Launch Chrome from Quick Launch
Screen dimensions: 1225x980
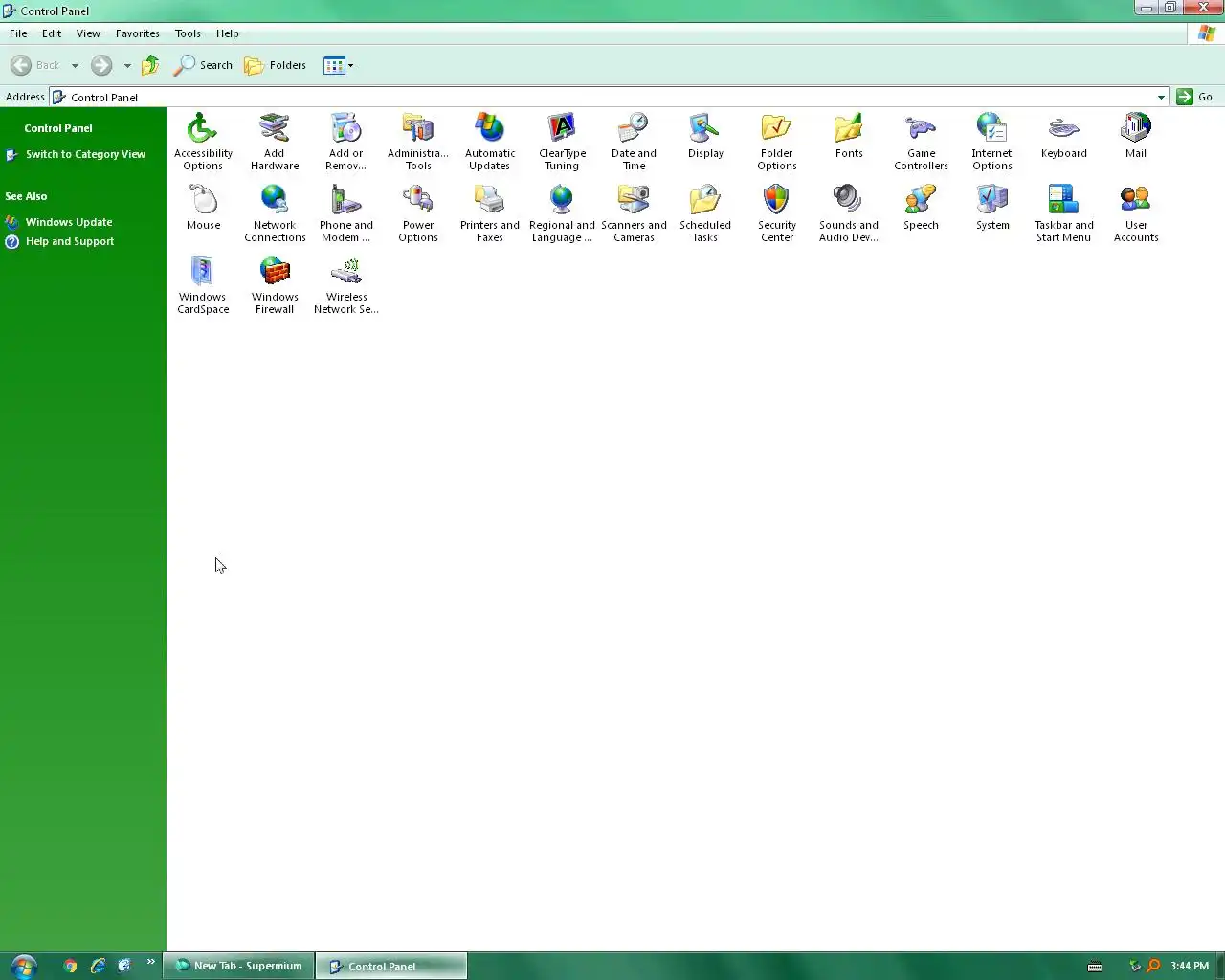70,966
